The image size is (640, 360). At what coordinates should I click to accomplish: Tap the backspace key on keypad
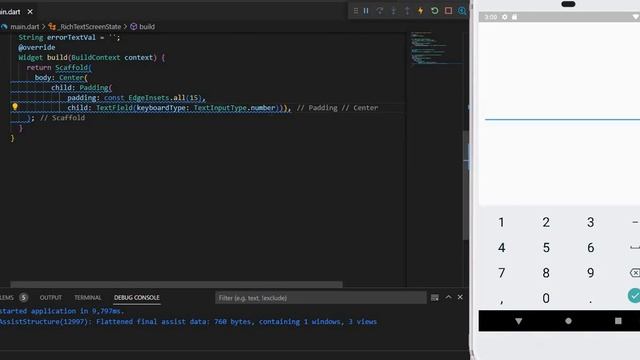pyautogui.click(x=635, y=273)
